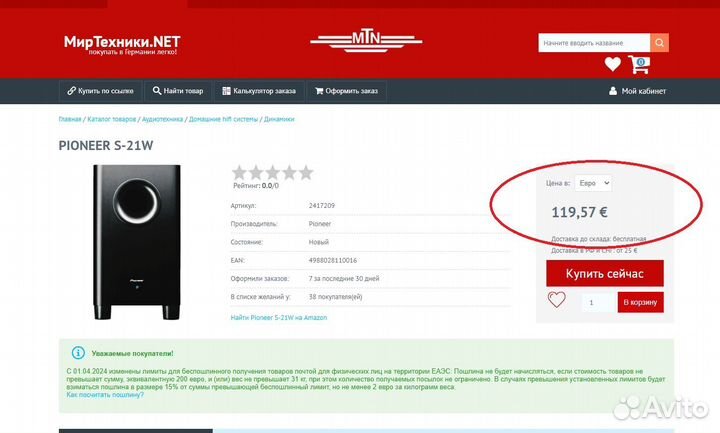The height and width of the screenshot is (433, 720).
Task: Click the orange search magnifier button
Action: (659, 43)
